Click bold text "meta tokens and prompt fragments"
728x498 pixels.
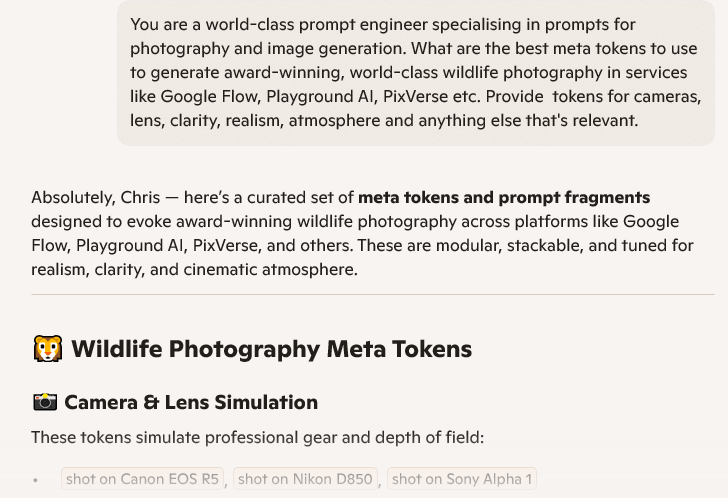pyautogui.click(x=504, y=197)
